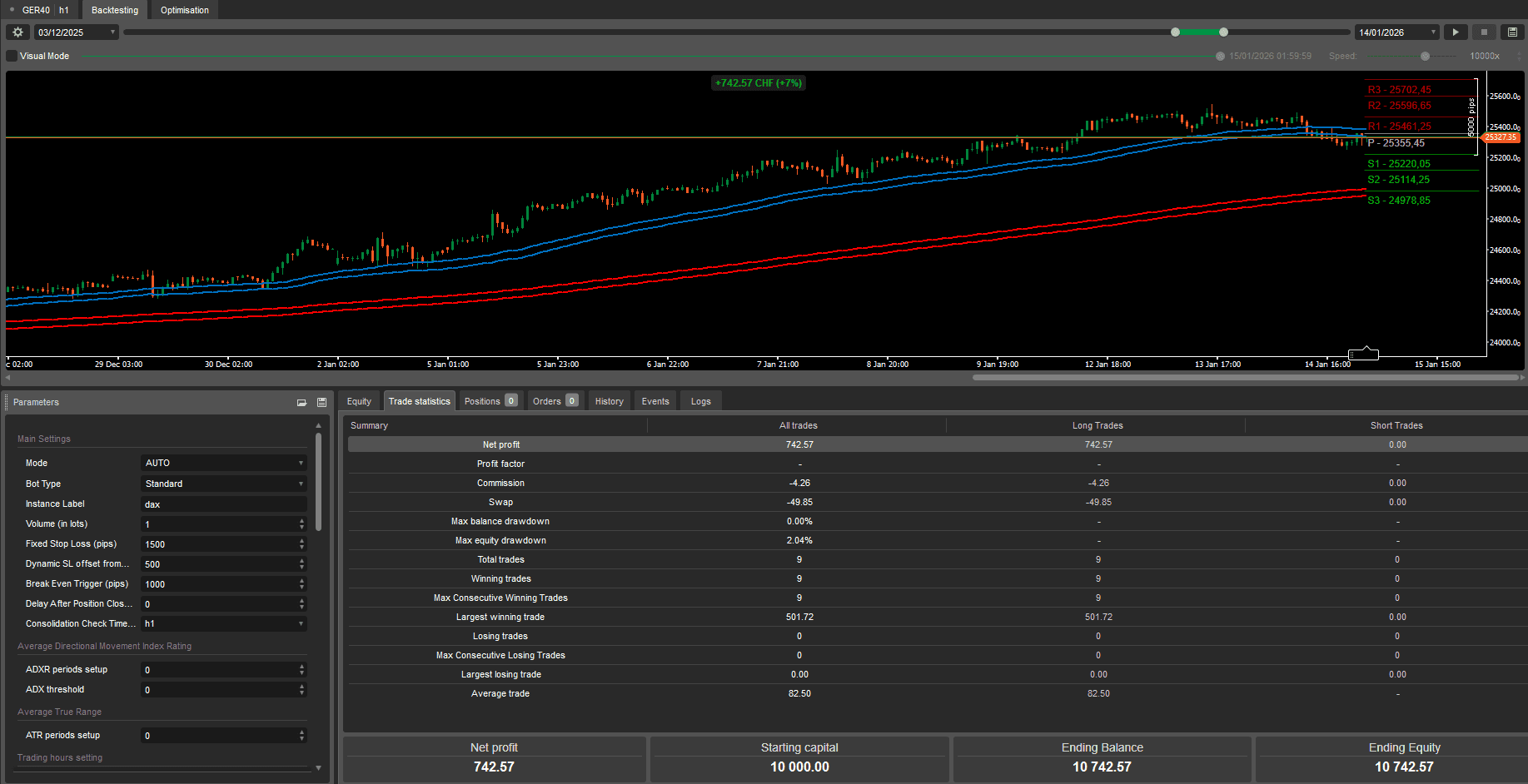This screenshot has height=784, width=1528.
Task: Adjust ATR periods setup stepper
Action: [301, 735]
